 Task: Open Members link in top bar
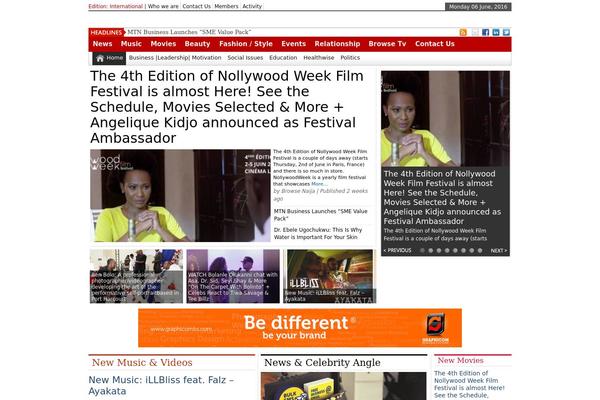point(226,6)
